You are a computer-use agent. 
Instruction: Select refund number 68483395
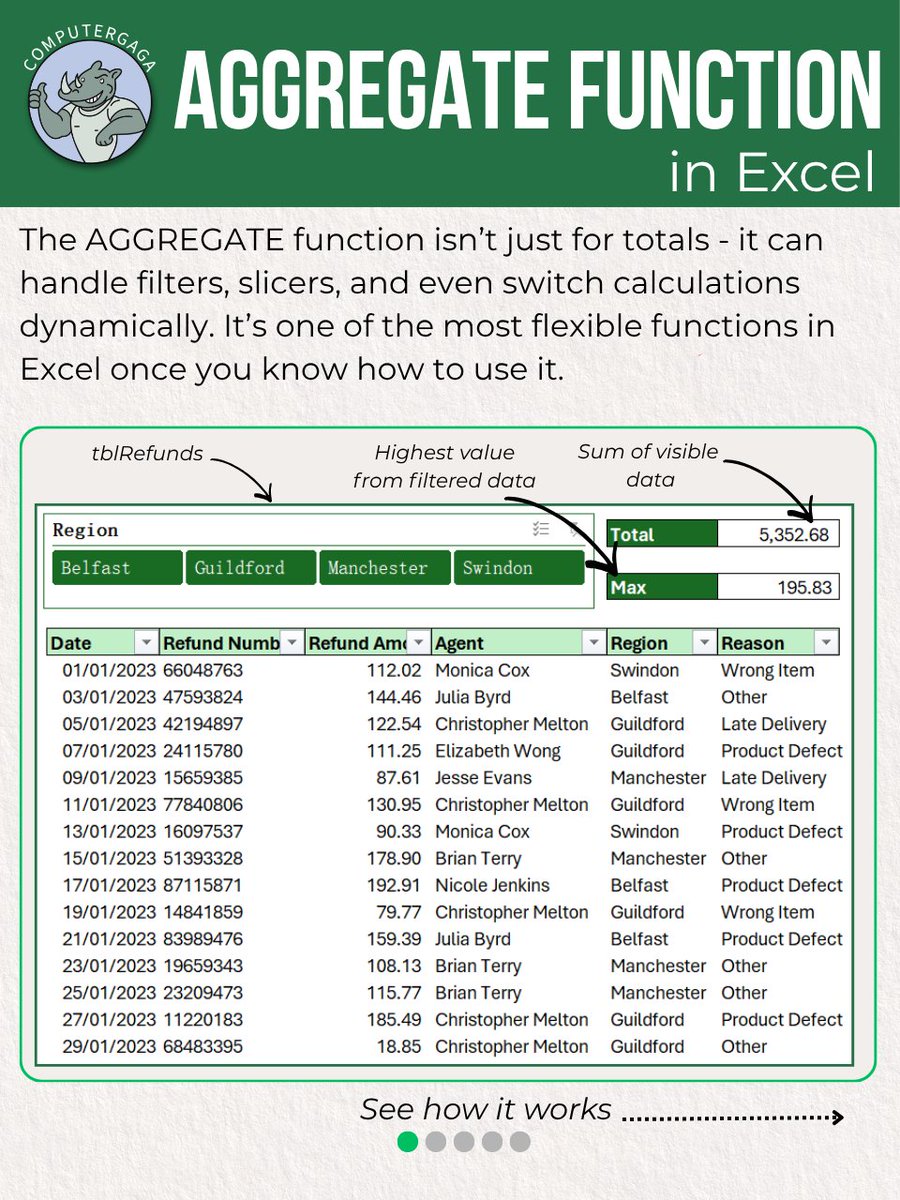click(203, 1048)
